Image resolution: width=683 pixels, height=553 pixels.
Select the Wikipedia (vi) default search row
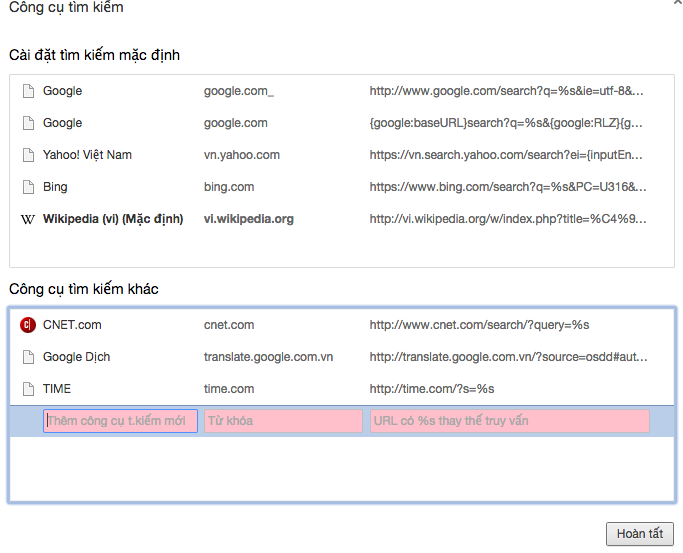(x=113, y=219)
